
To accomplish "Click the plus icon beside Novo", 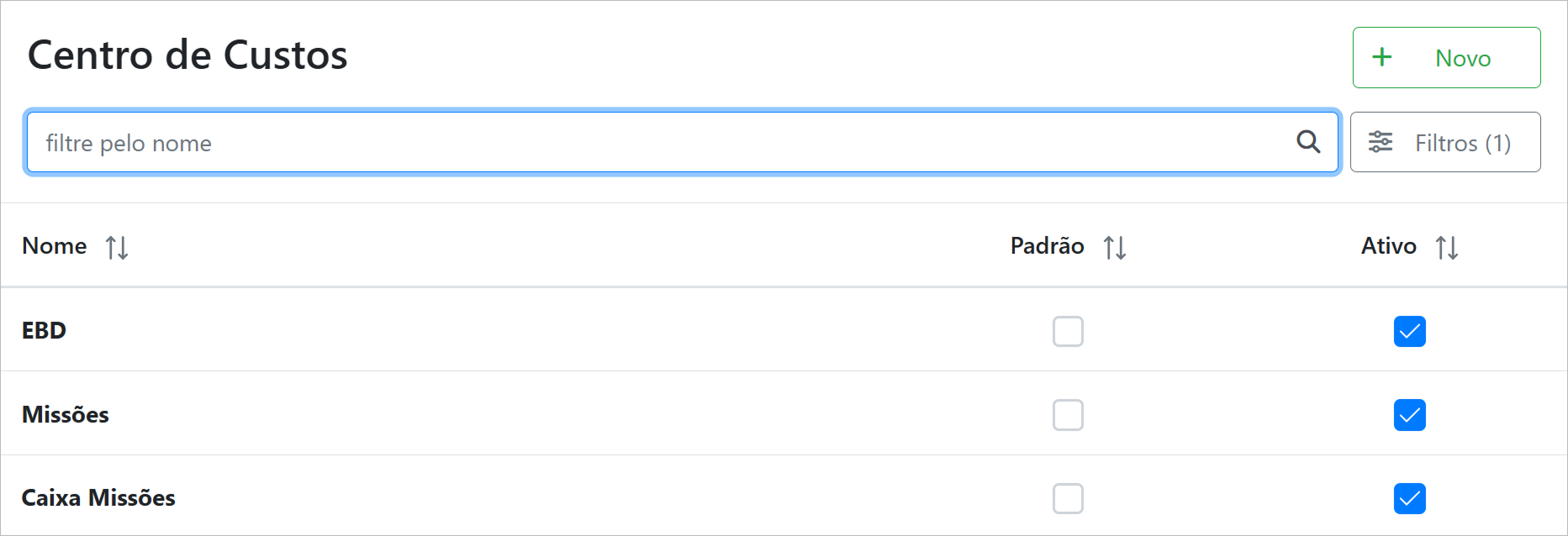I will point(1381,57).
